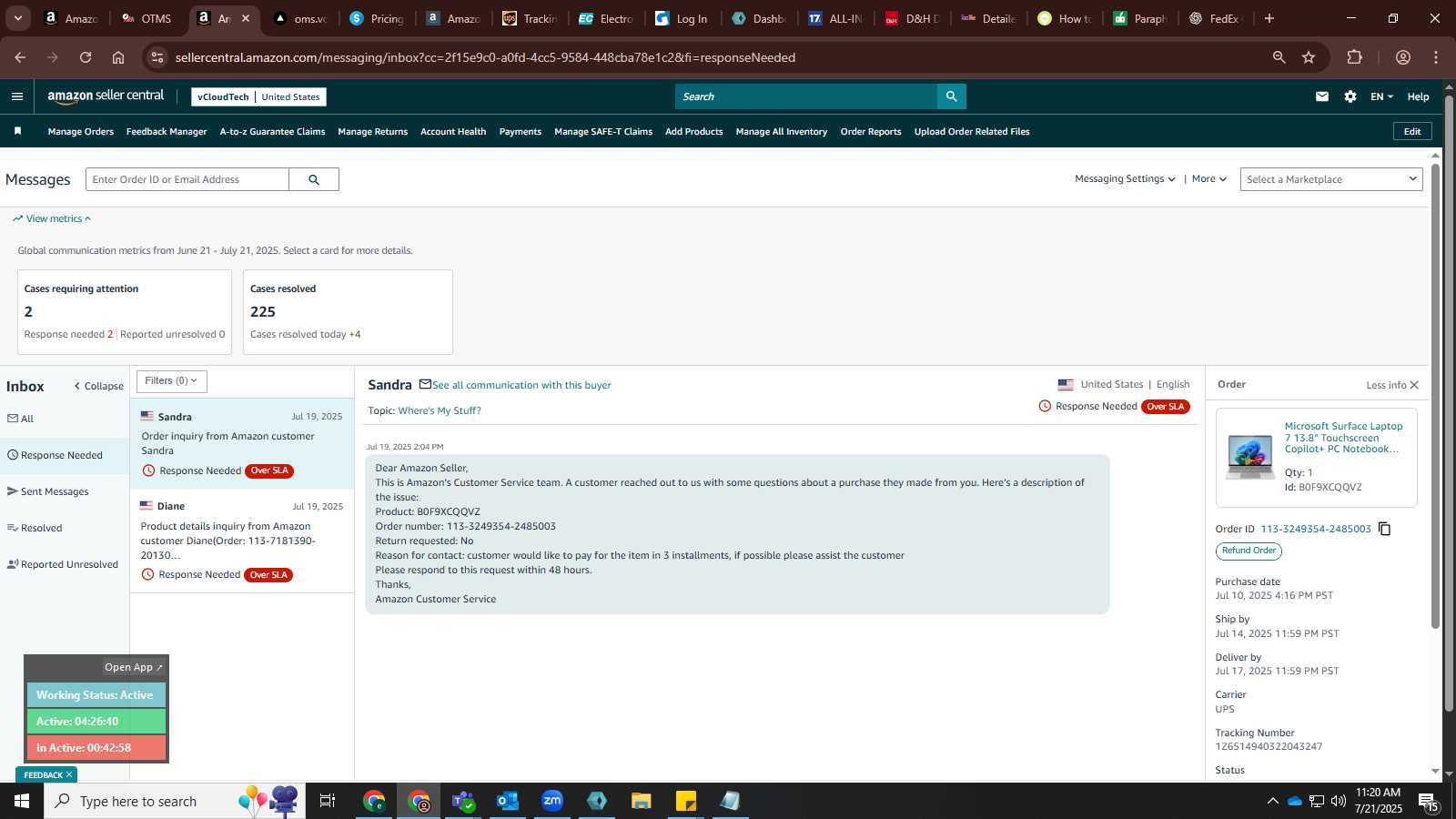Viewport: 1456px width, 819px height.
Task: Open Manage All Inventory menu item
Action: point(782,132)
